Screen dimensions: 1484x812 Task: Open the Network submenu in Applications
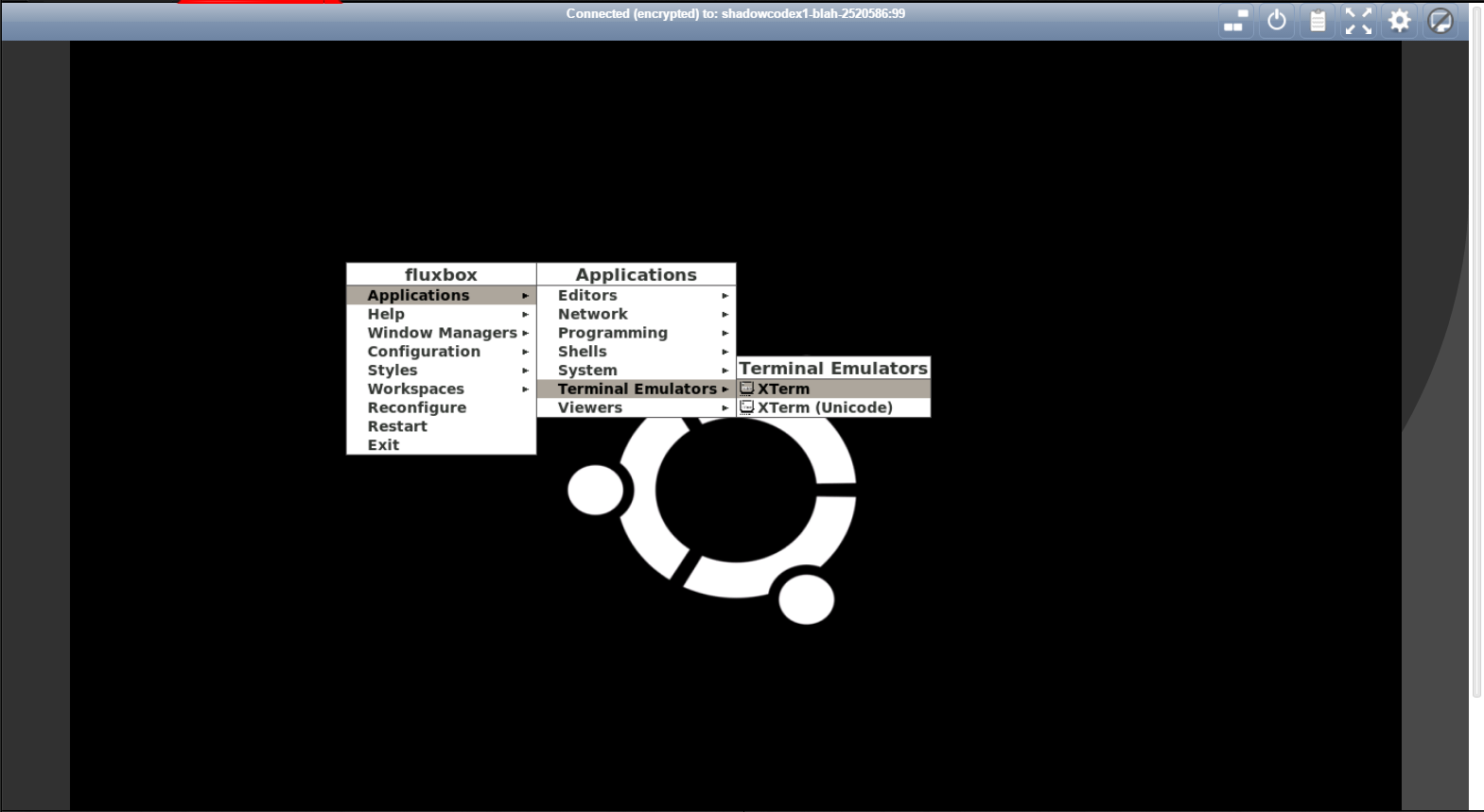pyautogui.click(x=637, y=314)
